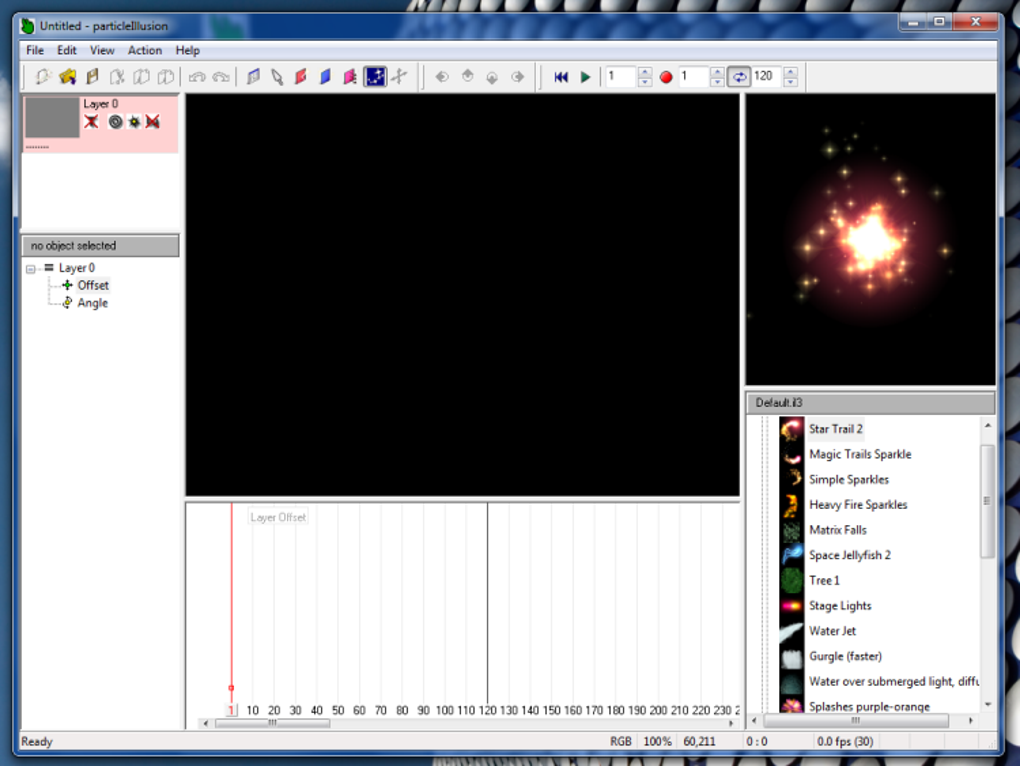Click the move/position crosshair tool icon
1020x766 pixels.
click(399, 77)
